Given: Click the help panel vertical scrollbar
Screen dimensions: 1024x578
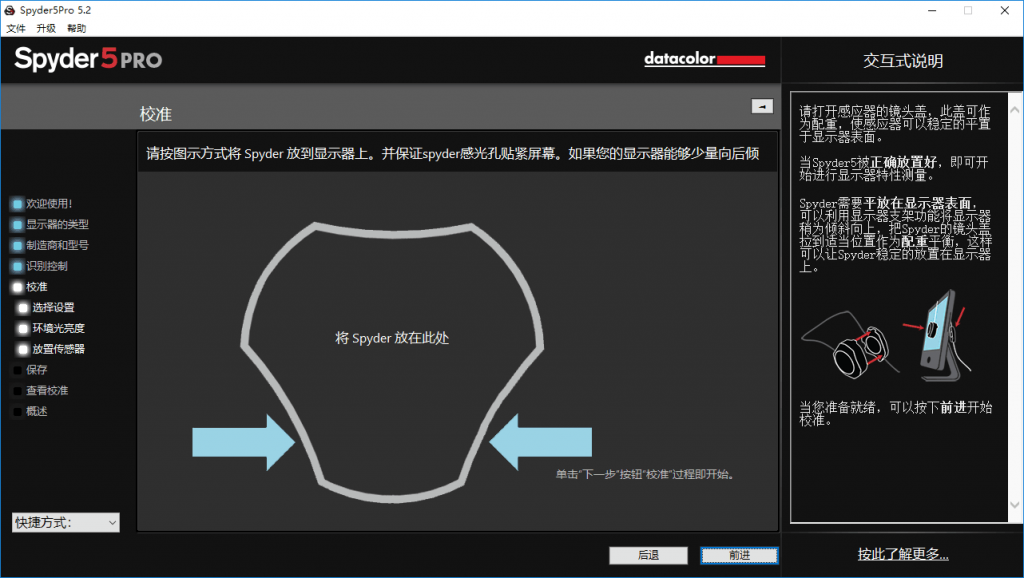Looking at the screenshot, I should coord(1013,300).
